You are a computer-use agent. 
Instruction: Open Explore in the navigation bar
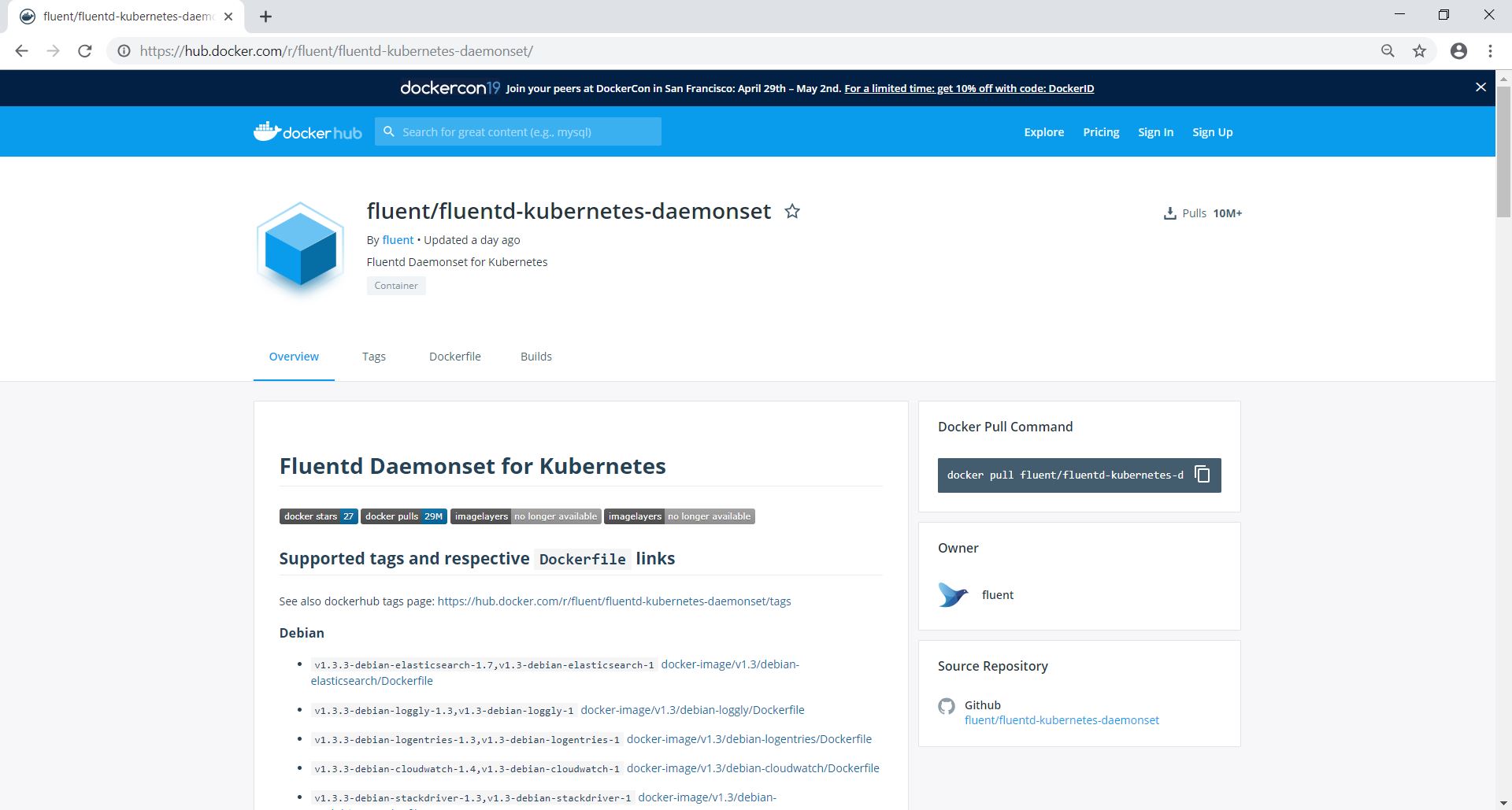(x=1044, y=132)
